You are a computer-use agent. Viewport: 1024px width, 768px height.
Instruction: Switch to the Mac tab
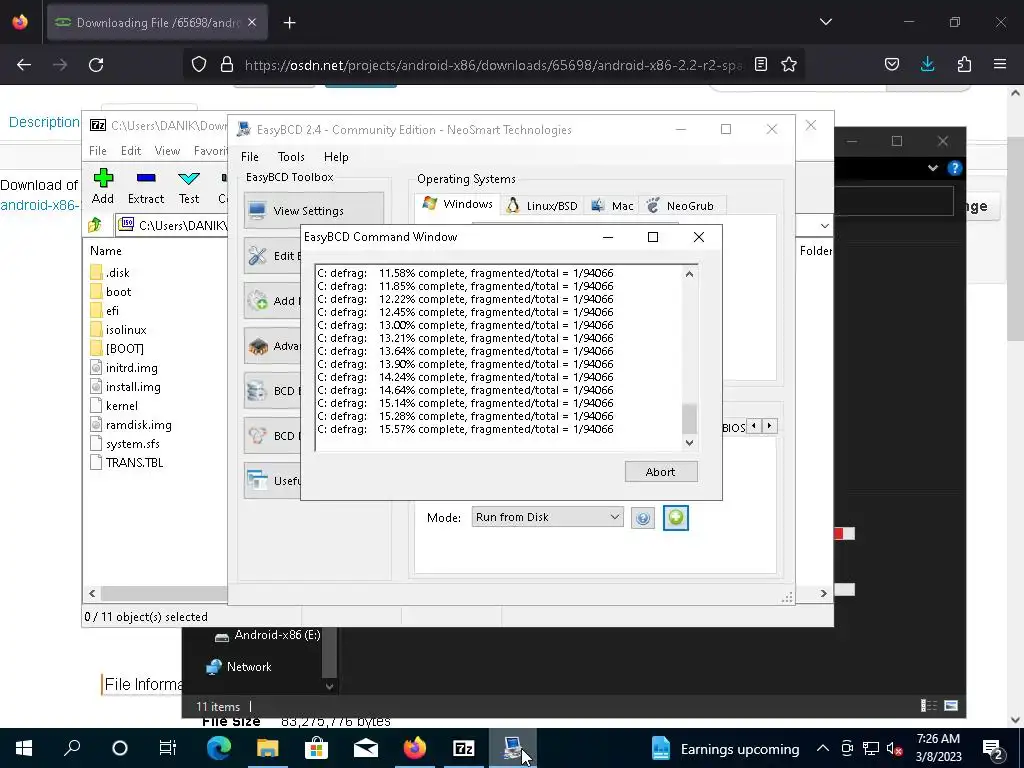coord(611,206)
